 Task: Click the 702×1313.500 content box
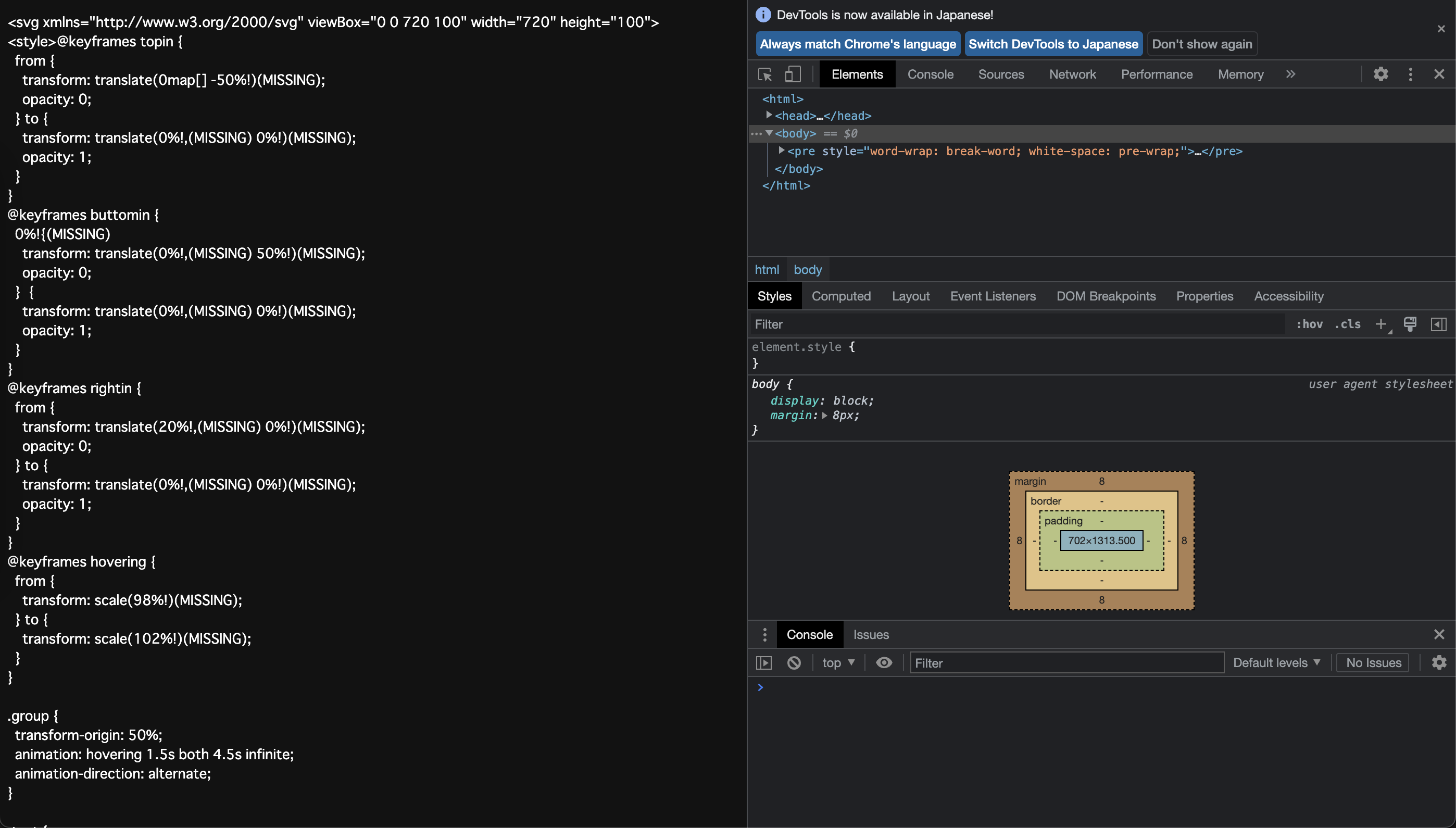[x=1101, y=540]
